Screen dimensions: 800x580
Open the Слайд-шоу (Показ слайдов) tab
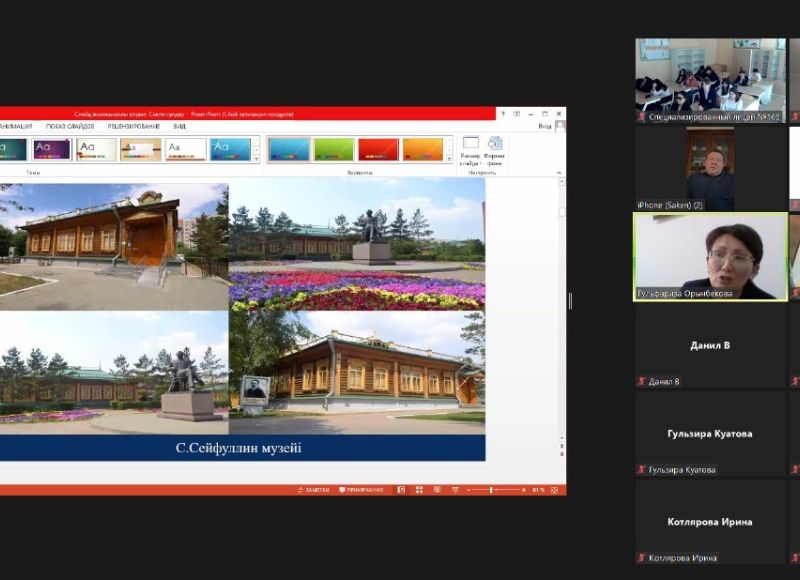70,127
